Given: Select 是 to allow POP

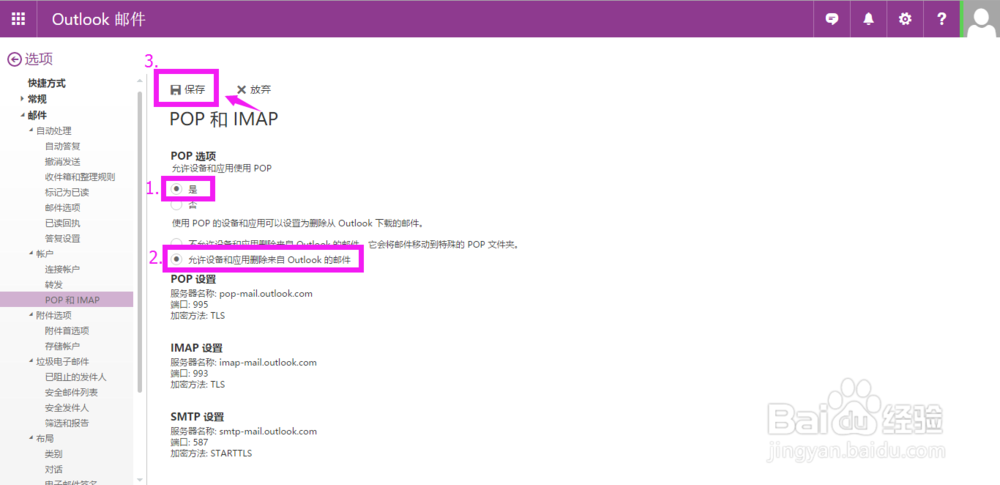Looking at the screenshot, I should 177,189.
